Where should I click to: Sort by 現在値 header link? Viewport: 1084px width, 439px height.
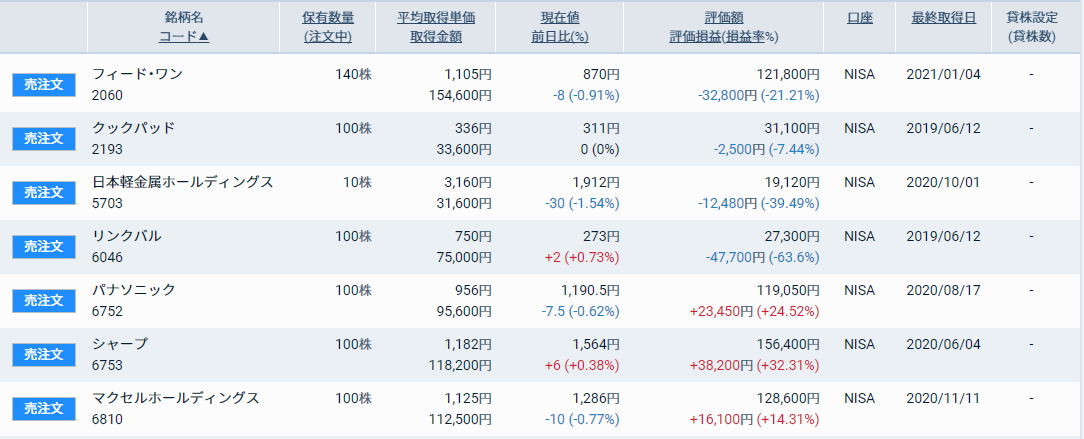coord(560,18)
